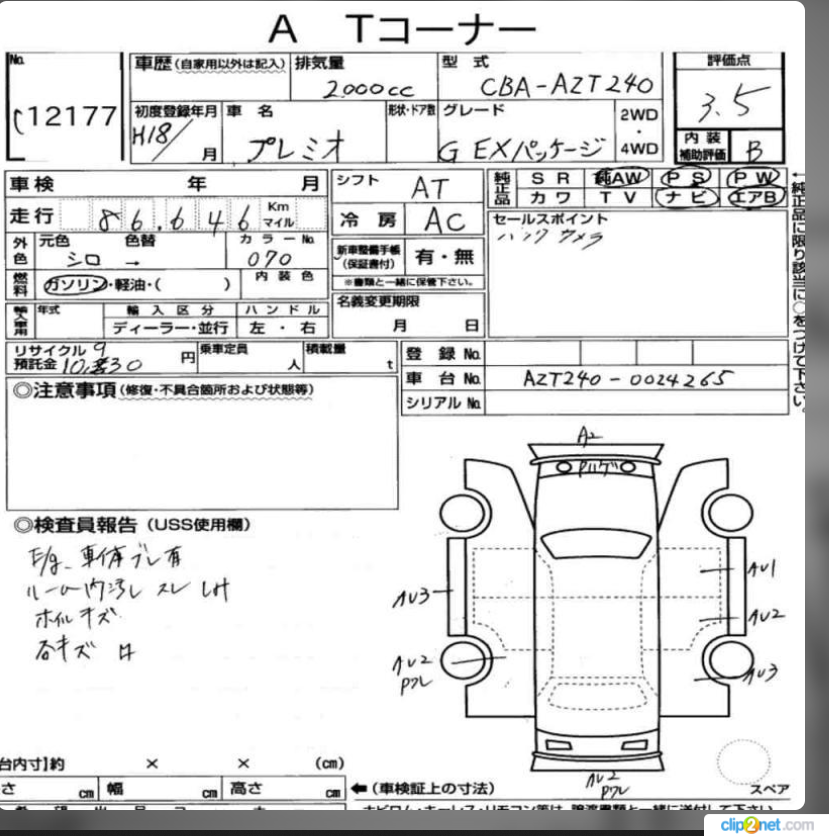The width and height of the screenshot is (829, 836).
Task: Click the front left wheel on diagram
Action: [463, 513]
